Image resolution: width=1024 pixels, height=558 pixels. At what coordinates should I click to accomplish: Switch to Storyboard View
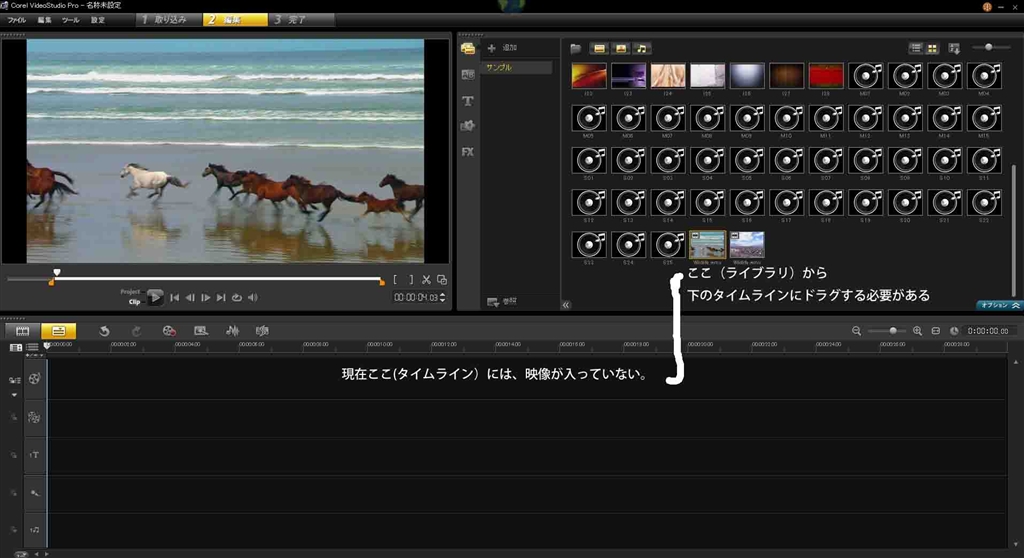tap(21, 330)
